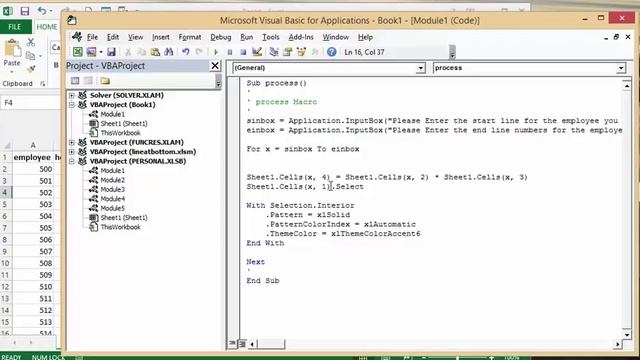Collapse VBAProject (Book1) node
The width and height of the screenshot is (640, 360).
click(x=72, y=104)
